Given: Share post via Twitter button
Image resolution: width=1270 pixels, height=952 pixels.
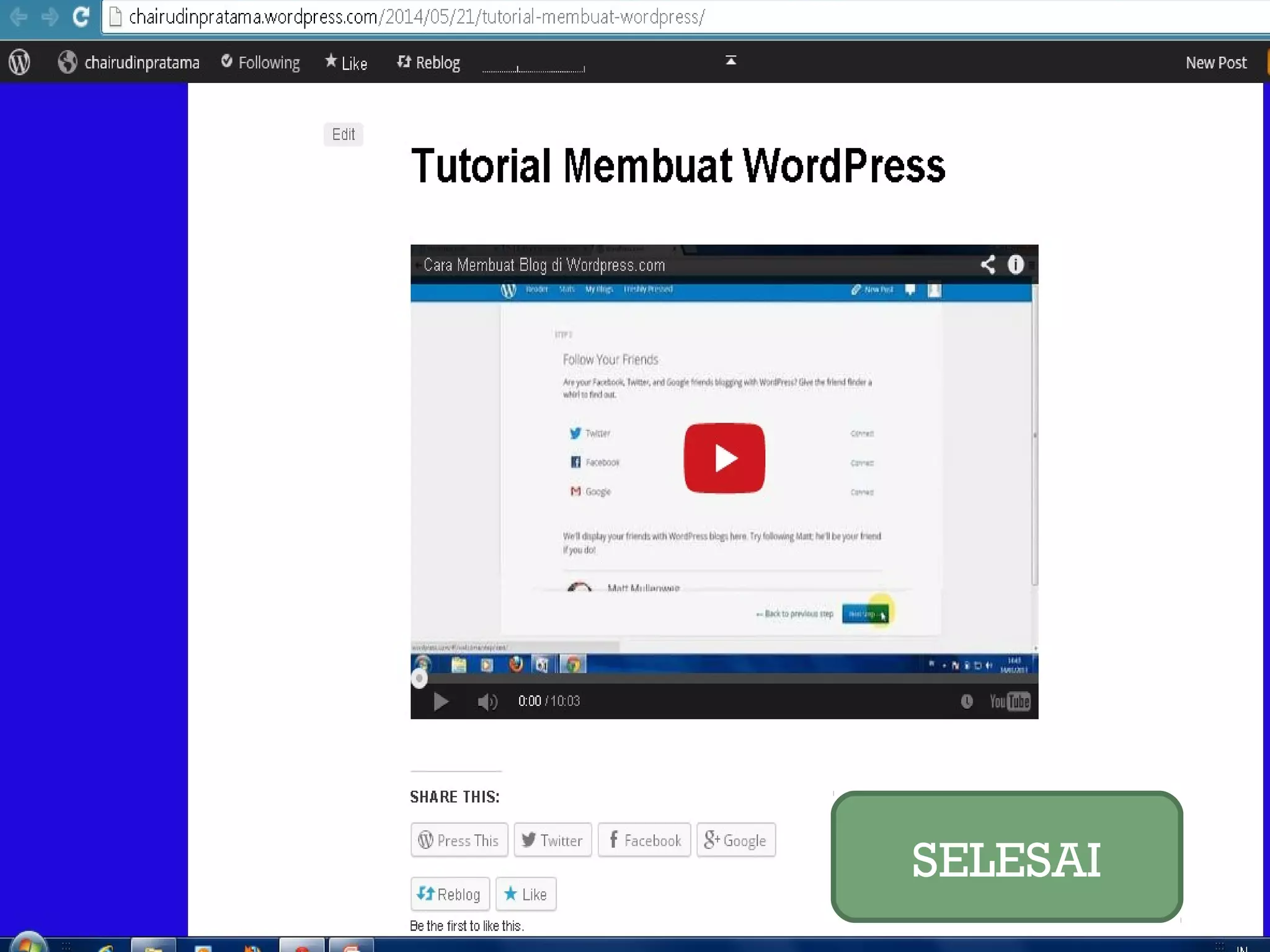Looking at the screenshot, I should pos(552,840).
